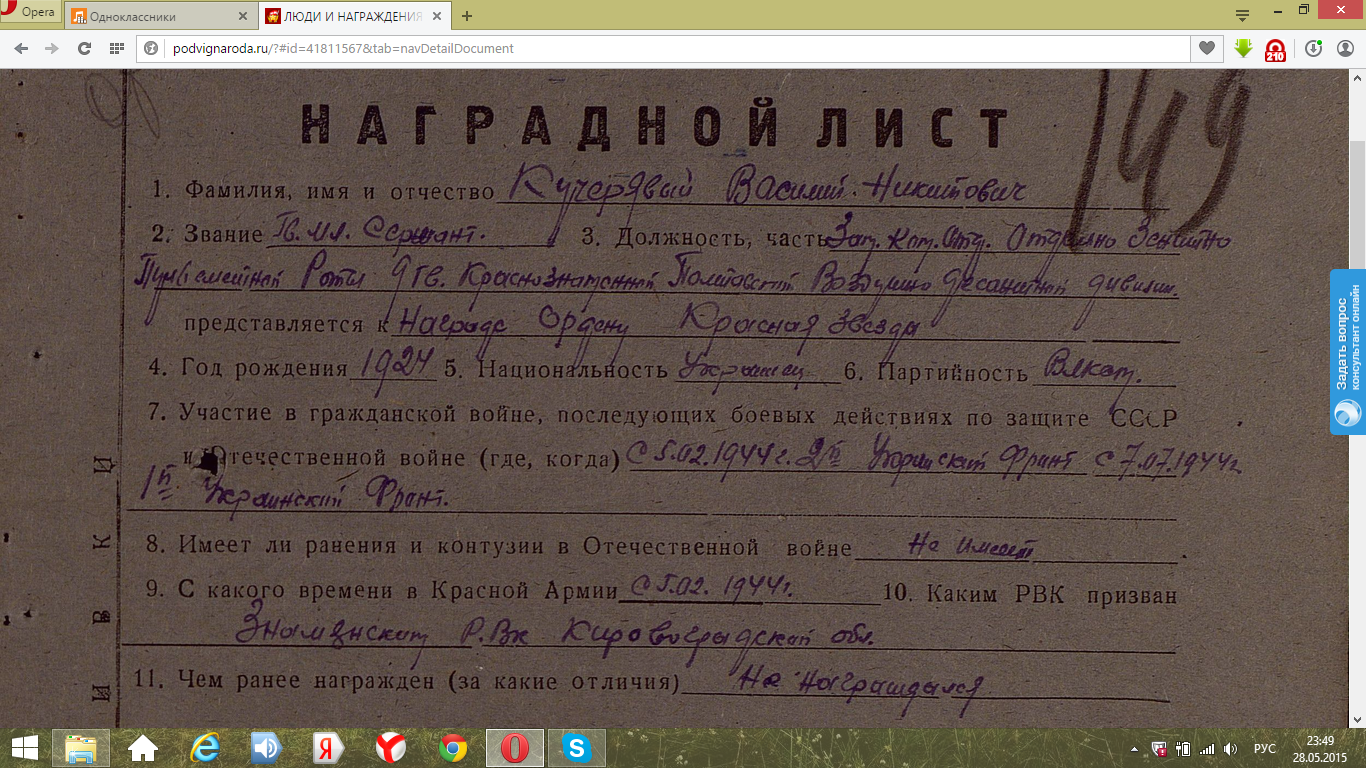Image resolution: width=1366 pixels, height=768 pixels.
Task: Open Windows Start menu
Action: [x=24, y=747]
